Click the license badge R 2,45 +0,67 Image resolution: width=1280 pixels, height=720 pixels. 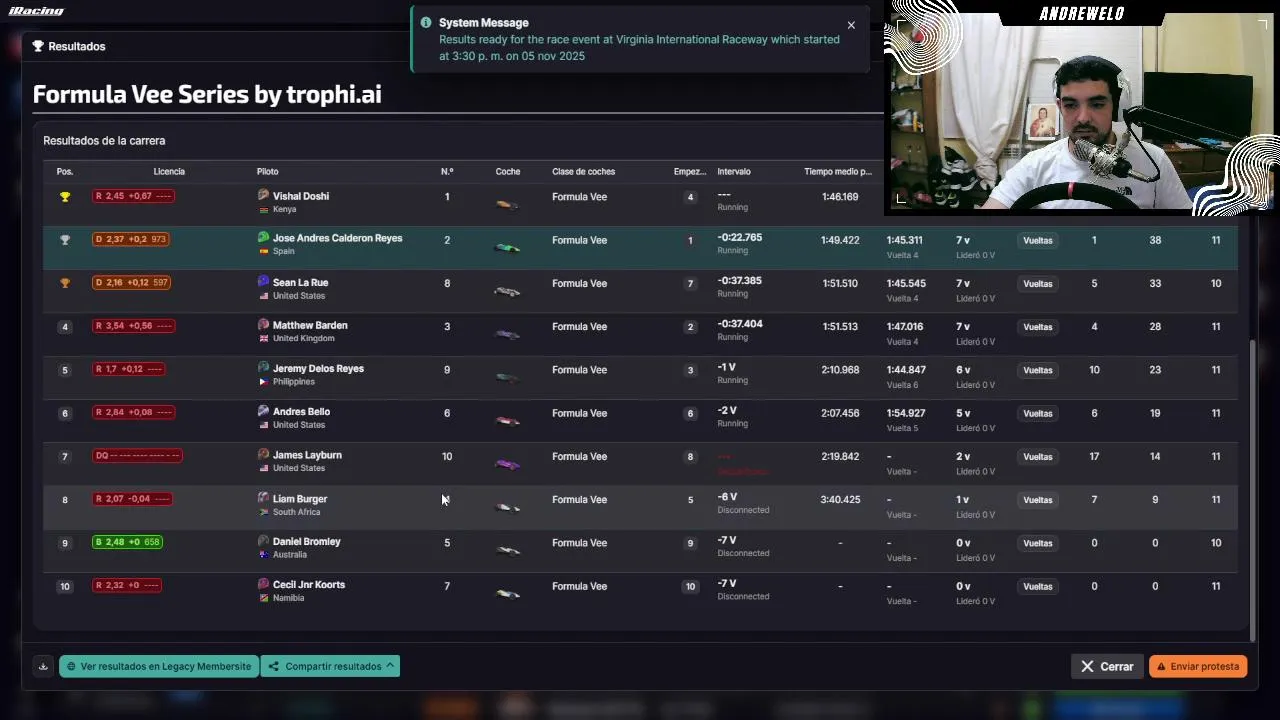click(133, 196)
